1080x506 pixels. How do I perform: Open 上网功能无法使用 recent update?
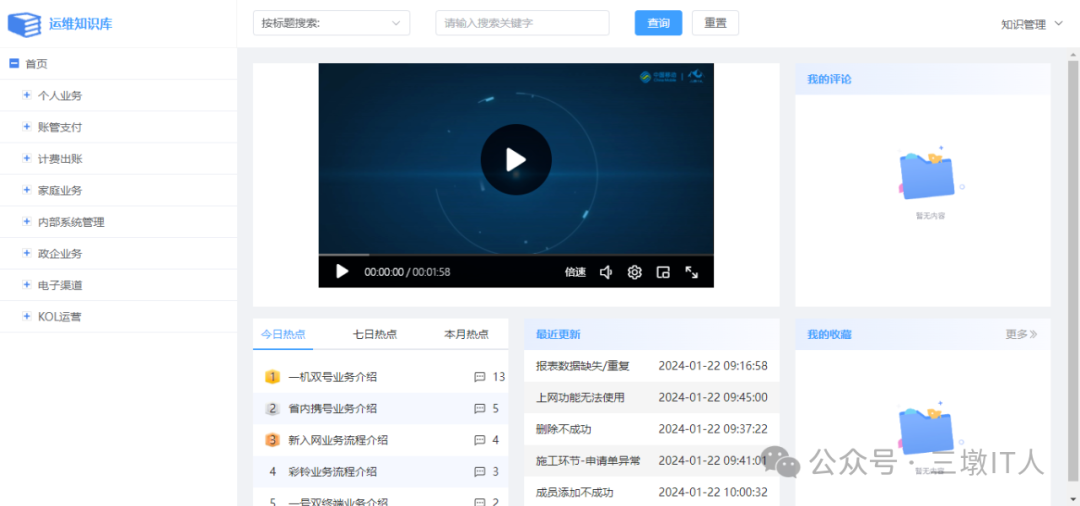click(x=580, y=398)
